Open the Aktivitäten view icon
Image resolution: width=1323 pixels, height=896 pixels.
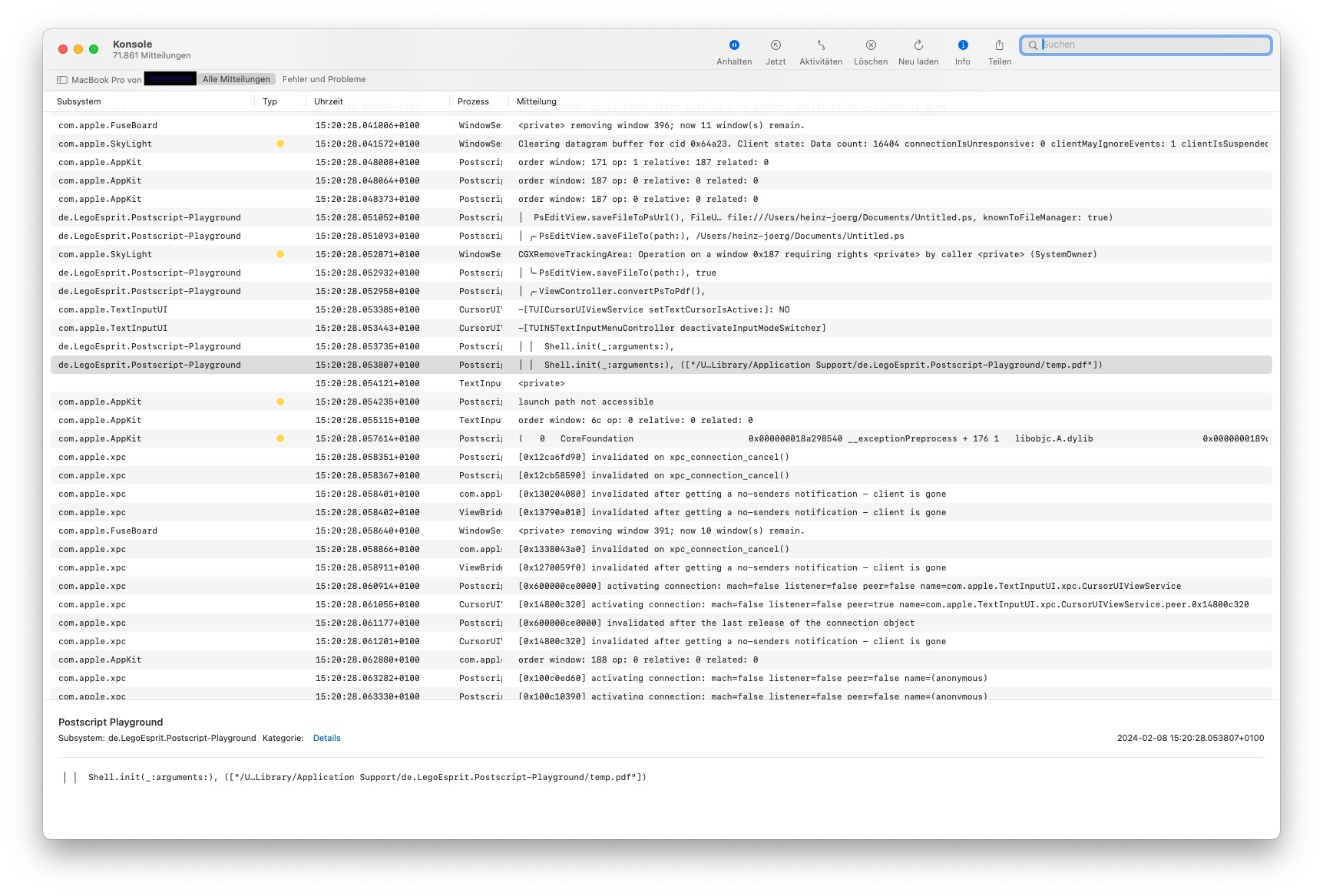tap(820, 45)
